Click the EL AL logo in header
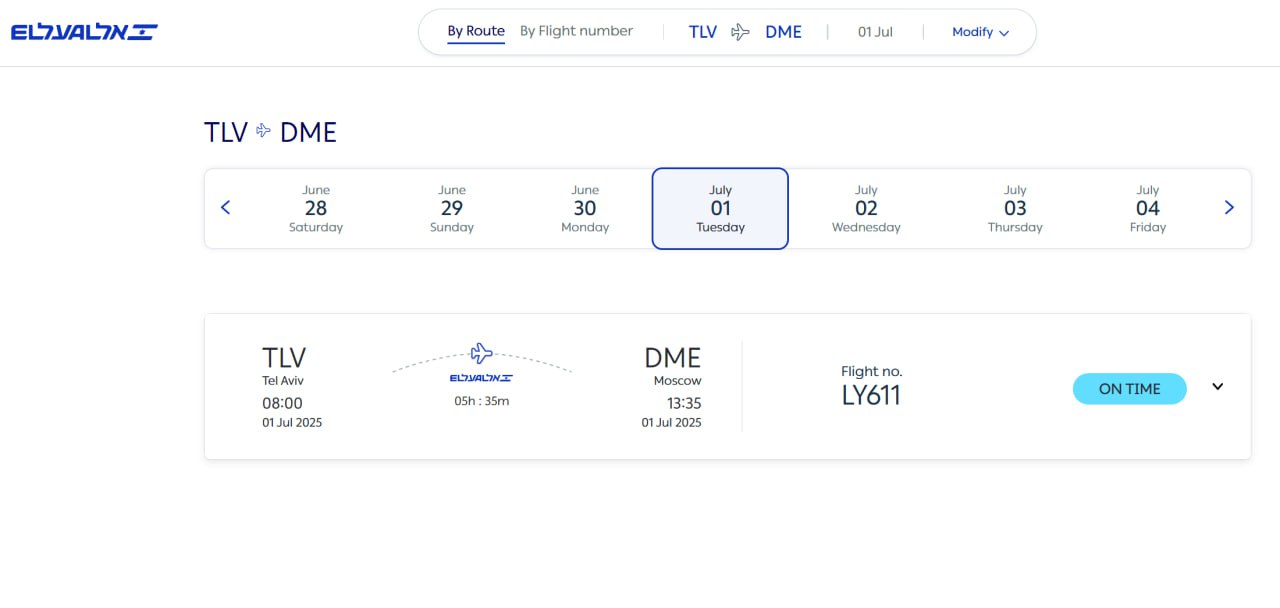The width and height of the screenshot is (1280, 608). (84, 32)
